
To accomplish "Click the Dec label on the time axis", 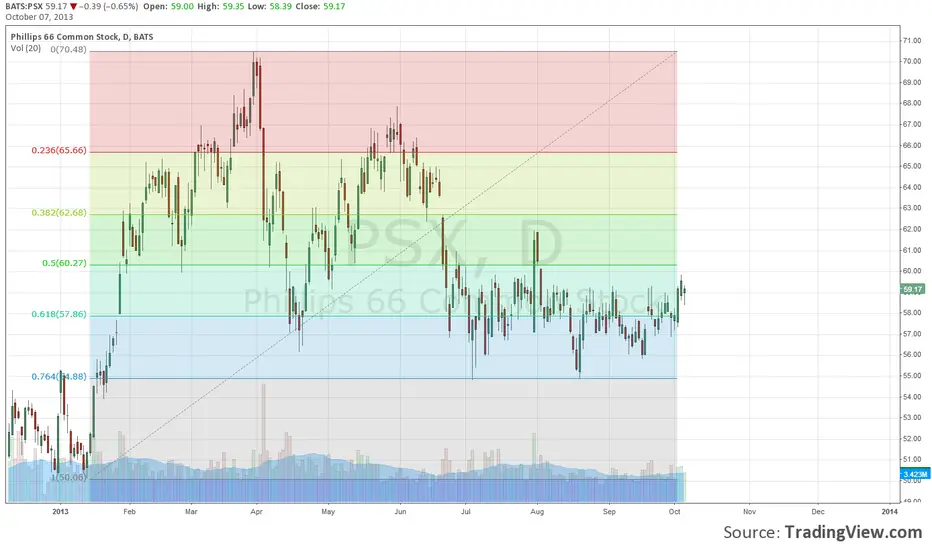I will tap(818, 511).
